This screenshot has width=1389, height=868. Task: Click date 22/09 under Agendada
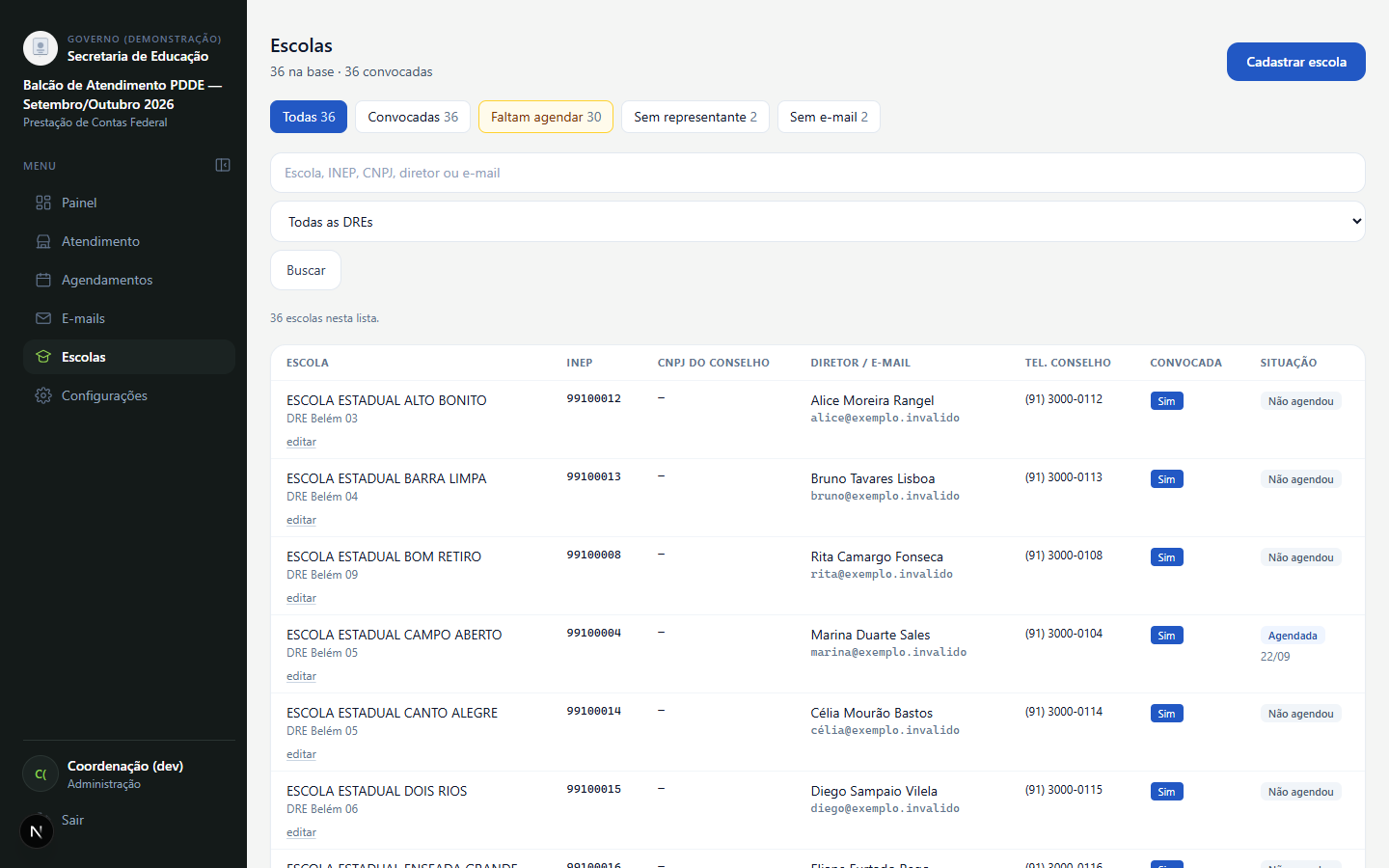click(x=1275, y=656)
